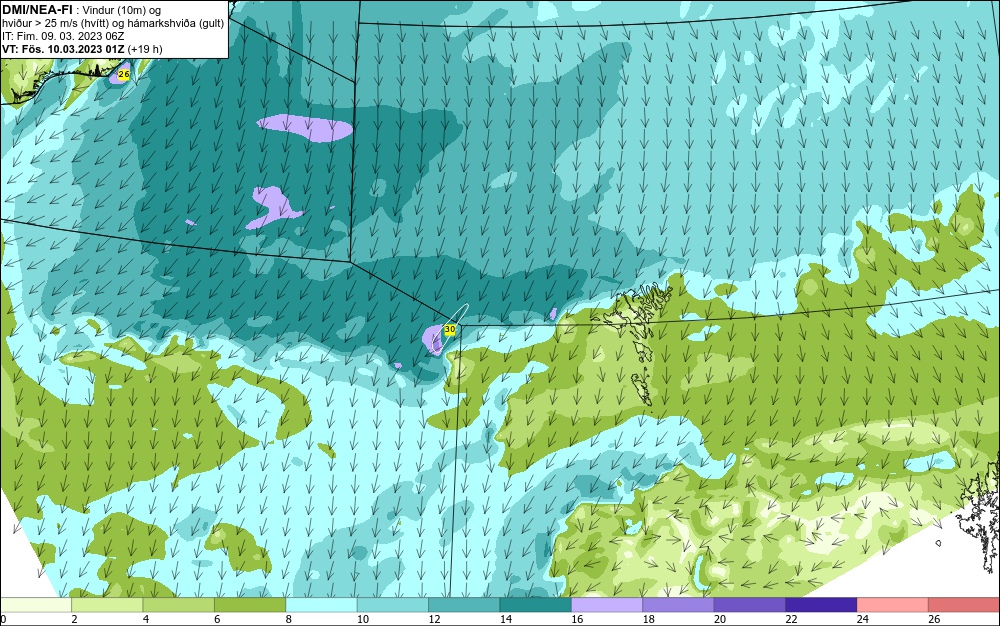Select the 10-12 m/s light teal swatch
Image resolution: width=1000 pixels, height=626 pixels.
(x=393, y=605)
